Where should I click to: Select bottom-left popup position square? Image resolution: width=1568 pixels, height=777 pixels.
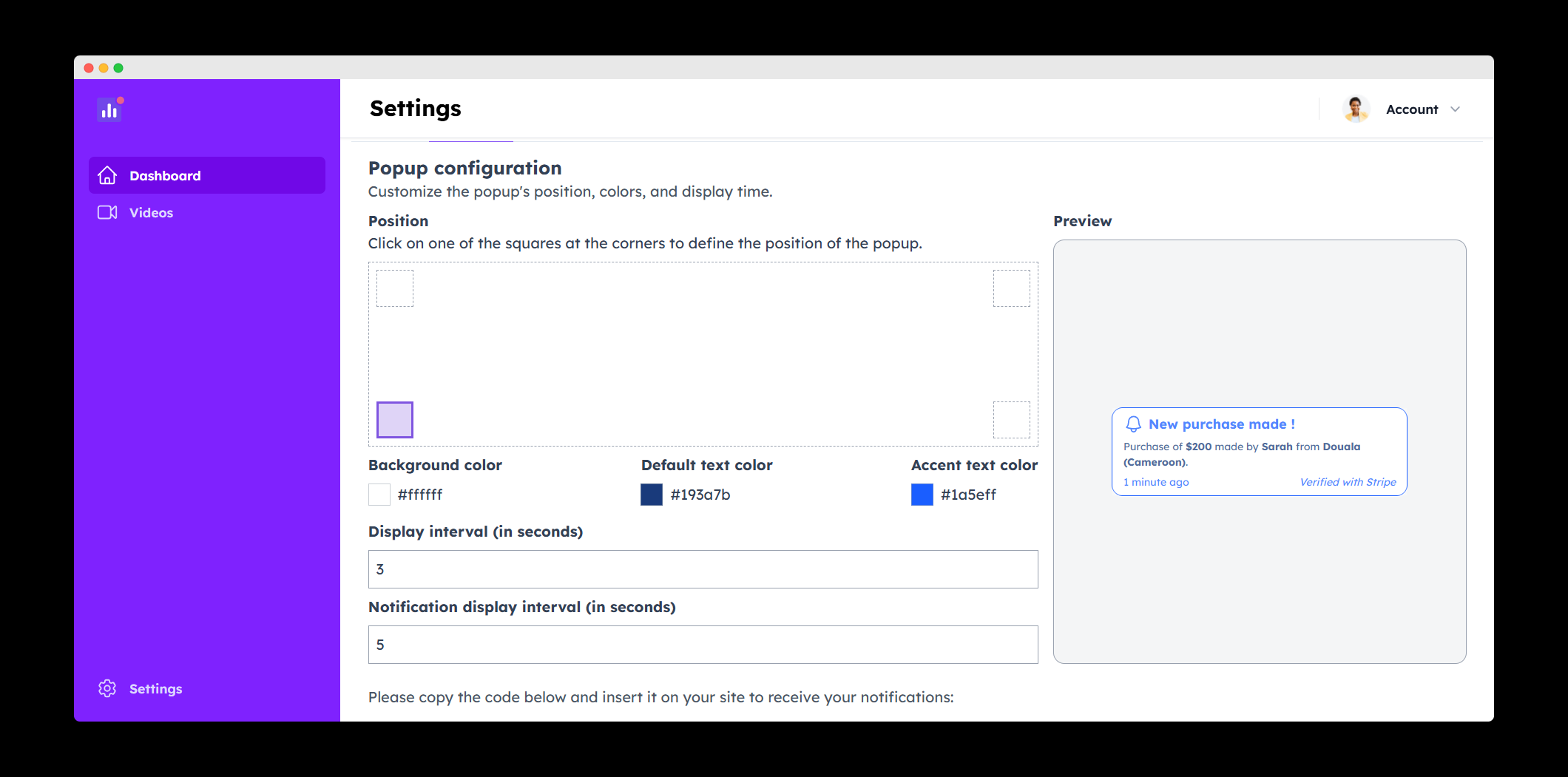pyautogui.click(x=395, y=420)
